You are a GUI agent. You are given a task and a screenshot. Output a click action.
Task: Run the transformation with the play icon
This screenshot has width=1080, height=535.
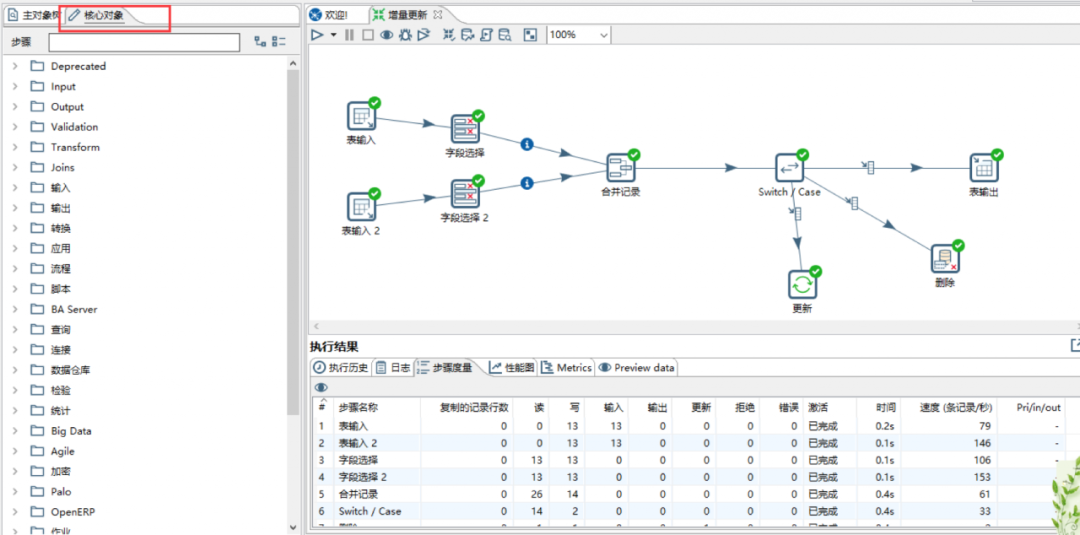click(x=317, y=34)
